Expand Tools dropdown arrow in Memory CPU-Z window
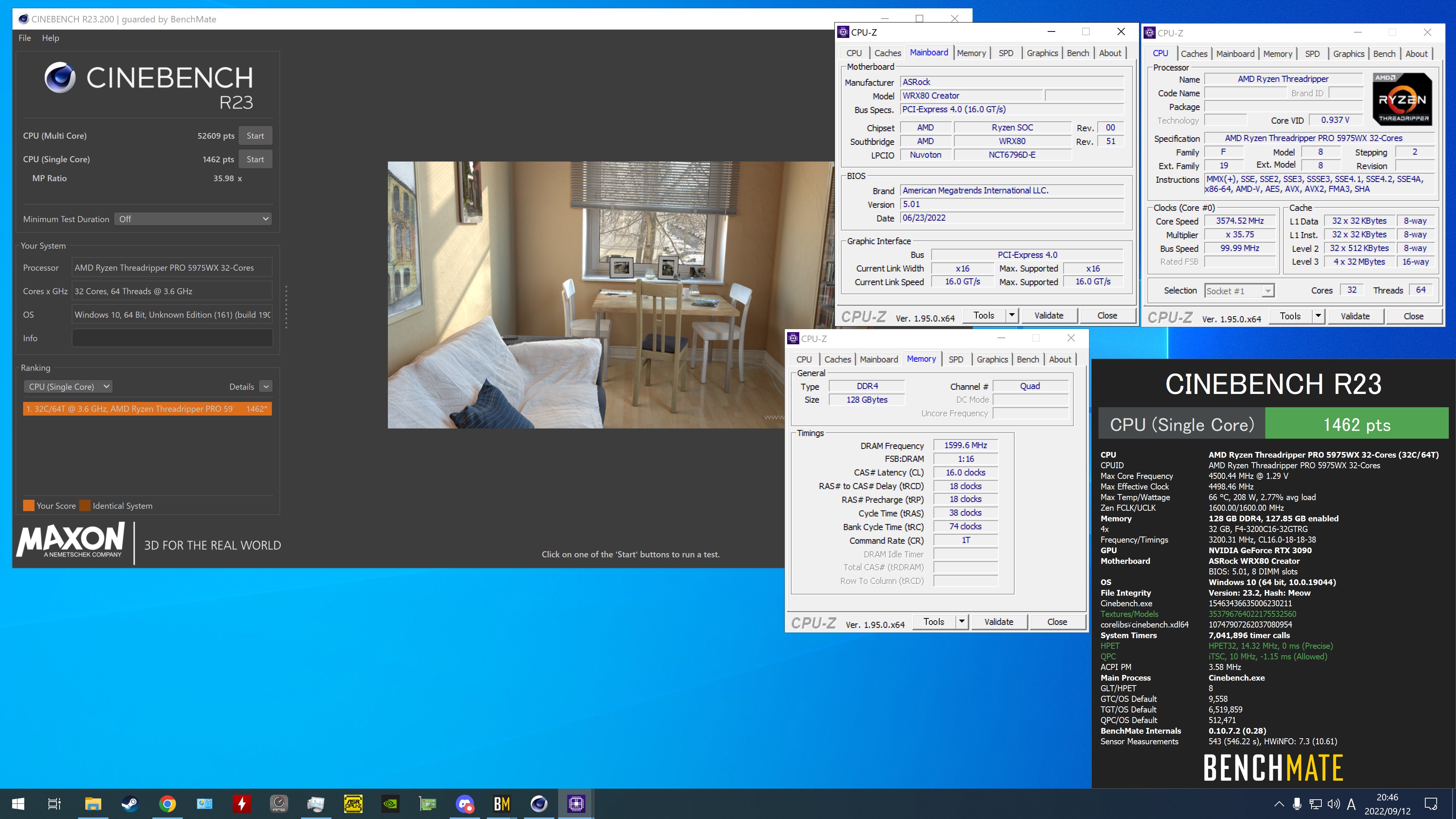This screenshot has width=1456, height=819. [x=962, y=622]
